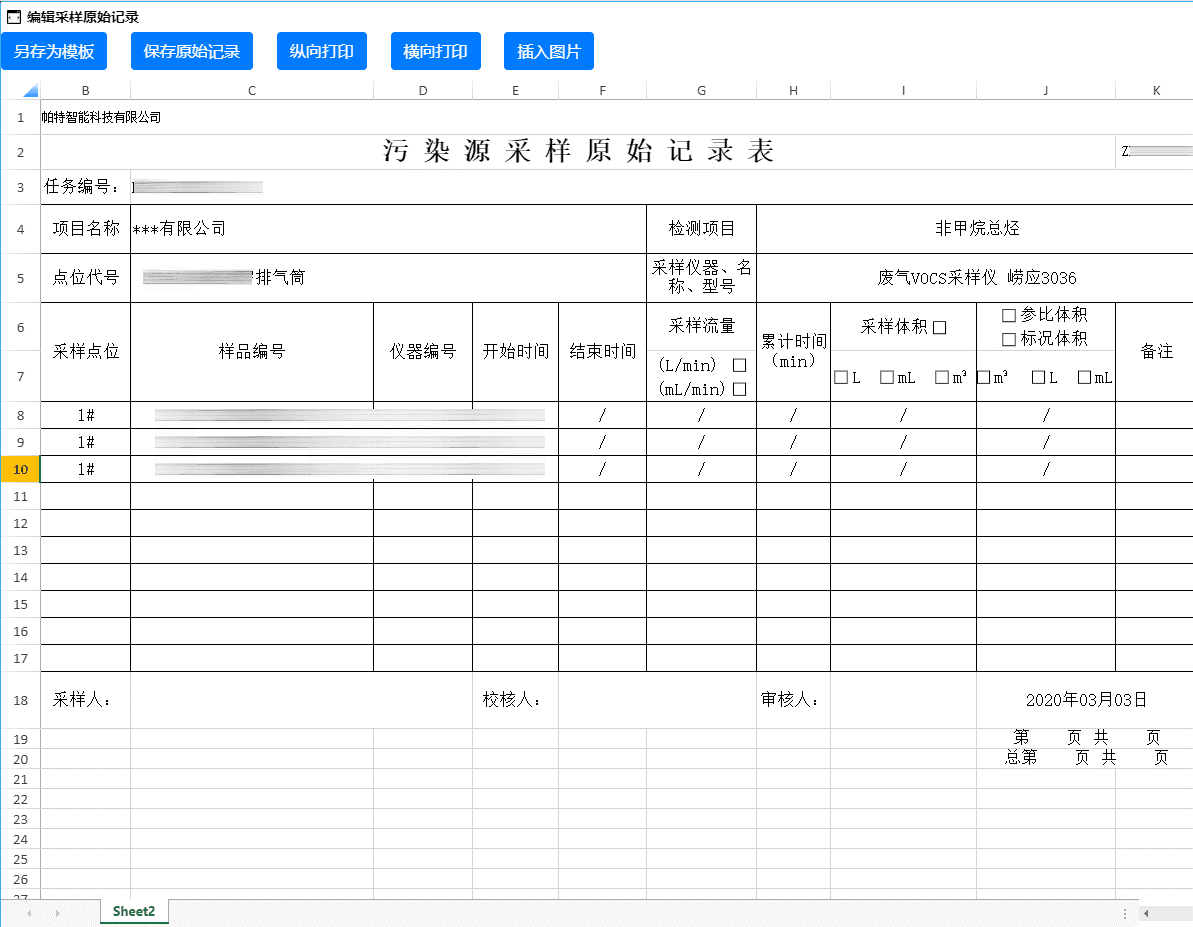This screenshot has width=1193, height=927.
Task: Choose 纵向打印 portrait print
Action: [322, 51]
